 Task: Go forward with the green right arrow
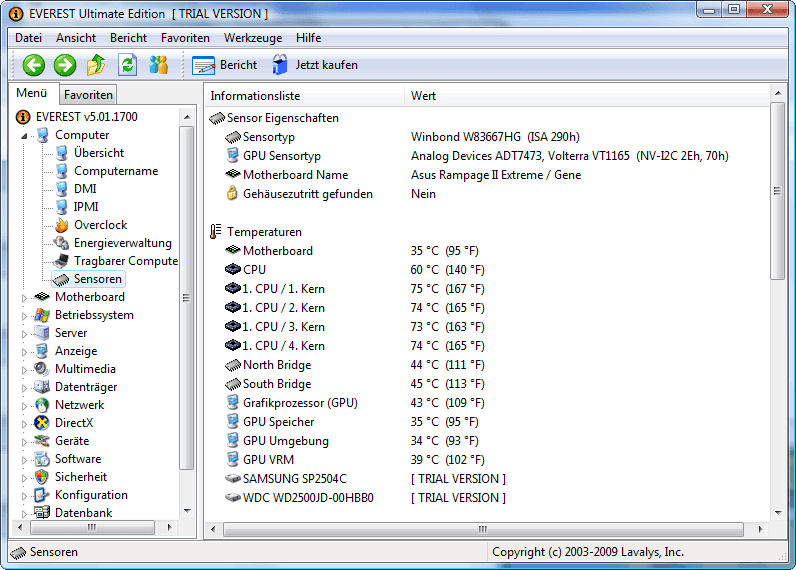click(x=65, y=65)
